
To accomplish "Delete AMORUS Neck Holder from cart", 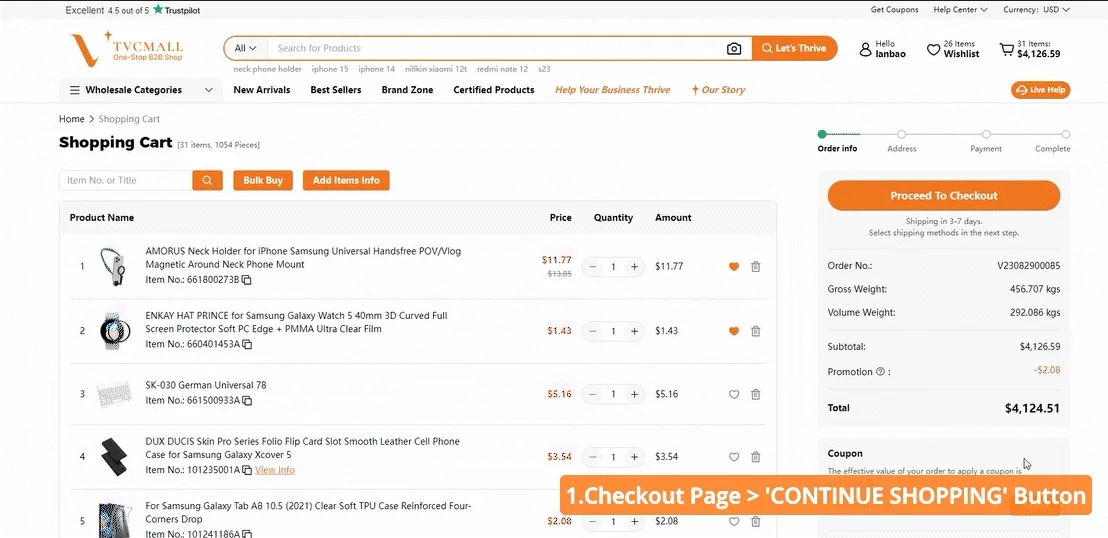I will (x=755, y=267).
